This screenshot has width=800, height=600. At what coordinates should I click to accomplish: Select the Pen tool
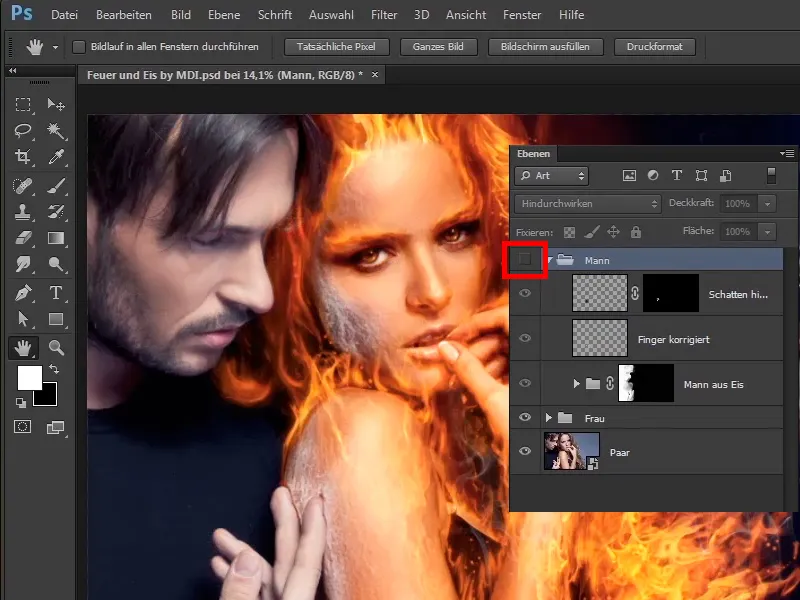[x=23, y=293]
